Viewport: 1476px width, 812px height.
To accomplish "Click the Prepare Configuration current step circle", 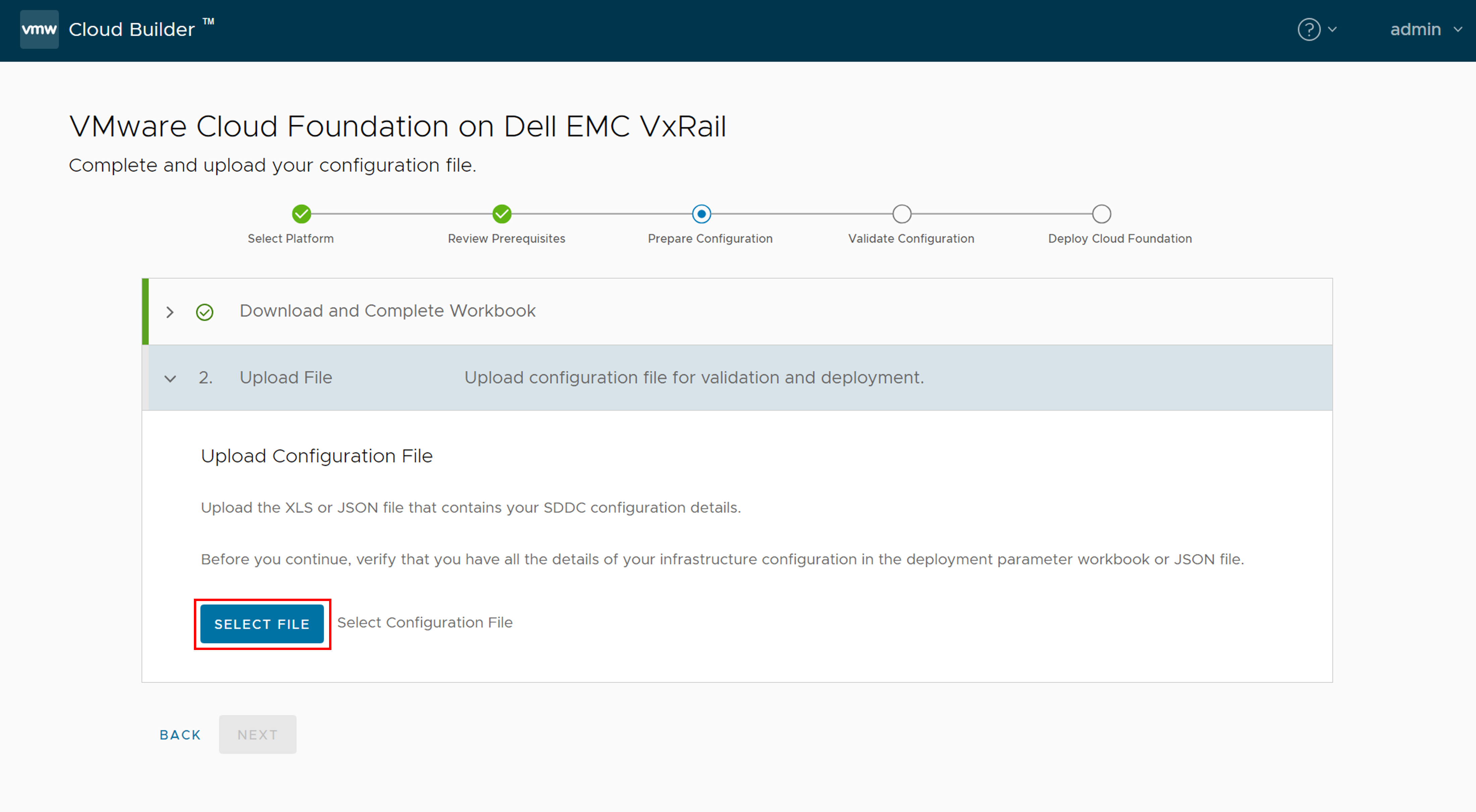I will [x=701, y=214].
